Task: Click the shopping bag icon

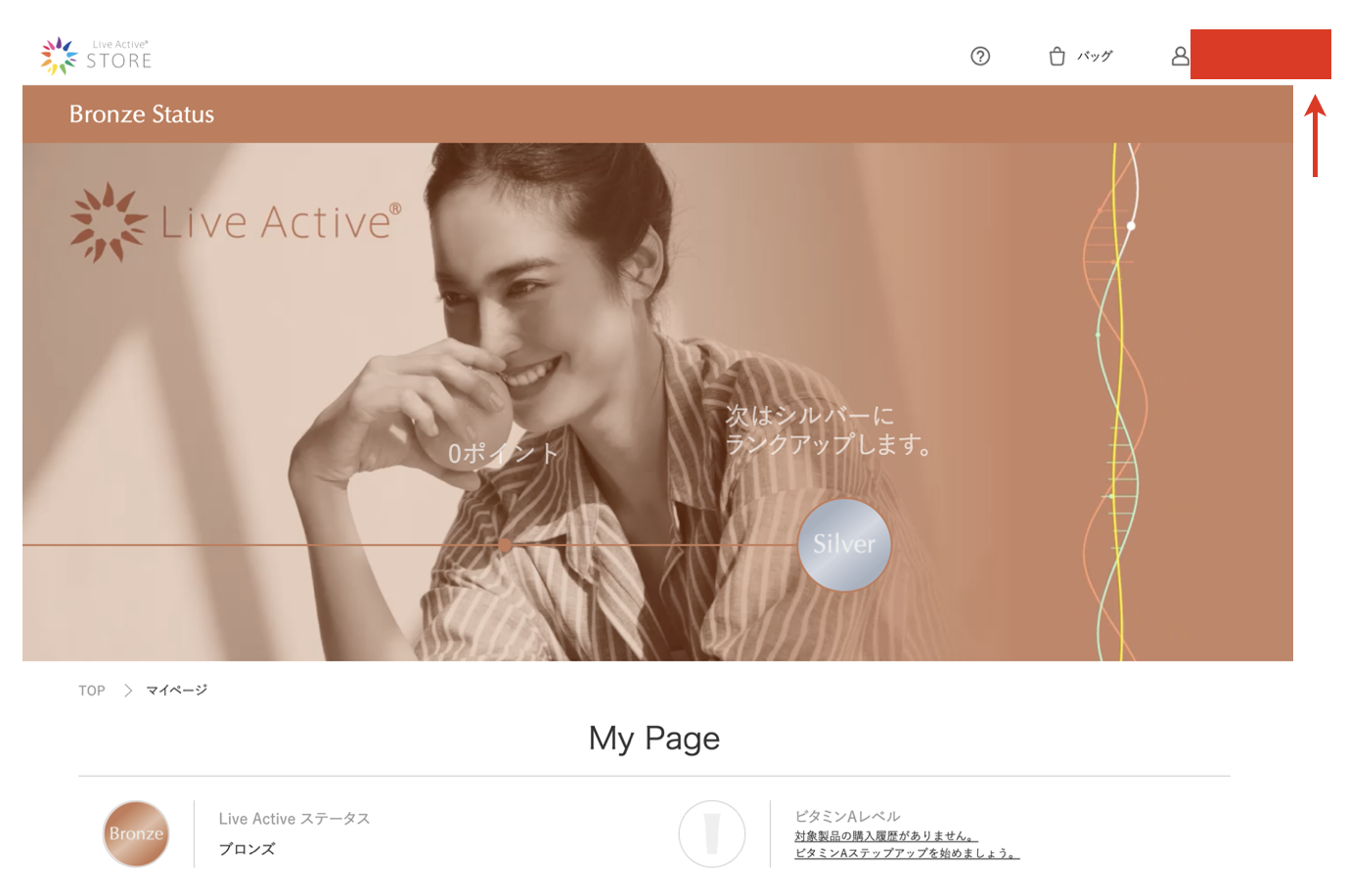Action: pos(1056,57)
